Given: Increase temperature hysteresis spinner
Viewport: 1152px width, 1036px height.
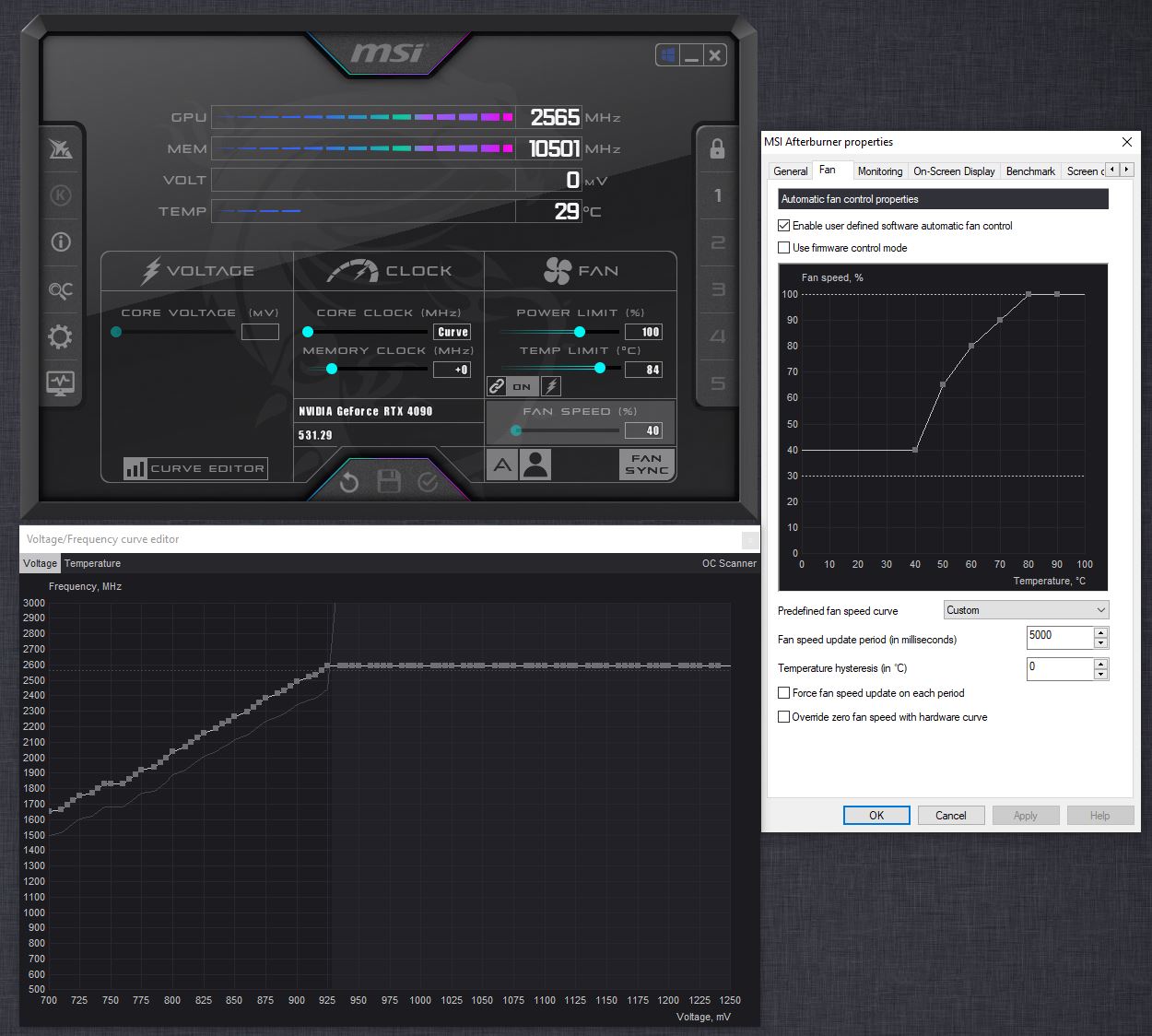Looking at the screenshot, I should click(x=1100, y=663).
